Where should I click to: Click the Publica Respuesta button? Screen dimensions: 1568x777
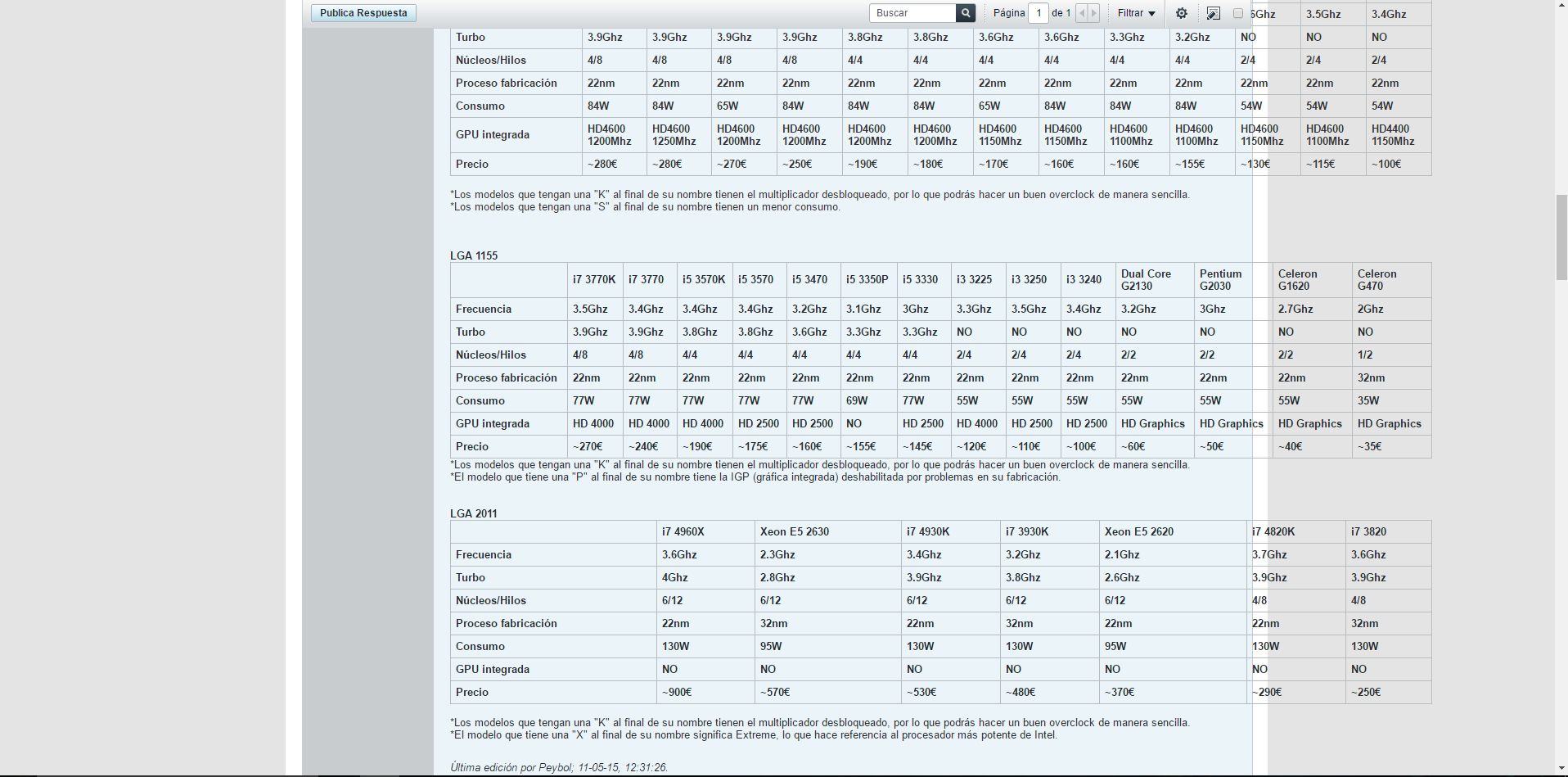(x=363, y=13)
